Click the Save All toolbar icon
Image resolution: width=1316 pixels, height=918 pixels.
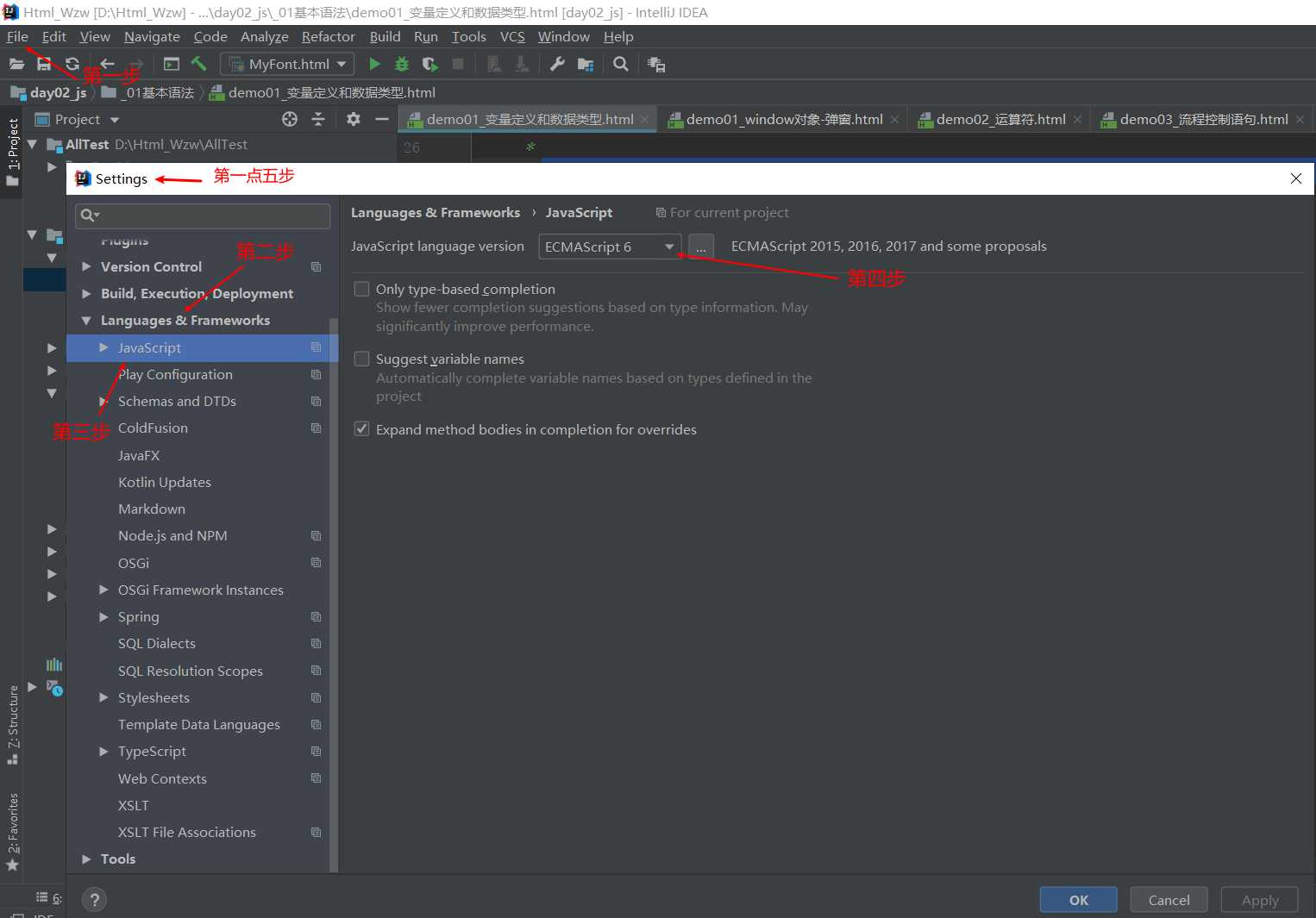[44, 64]
